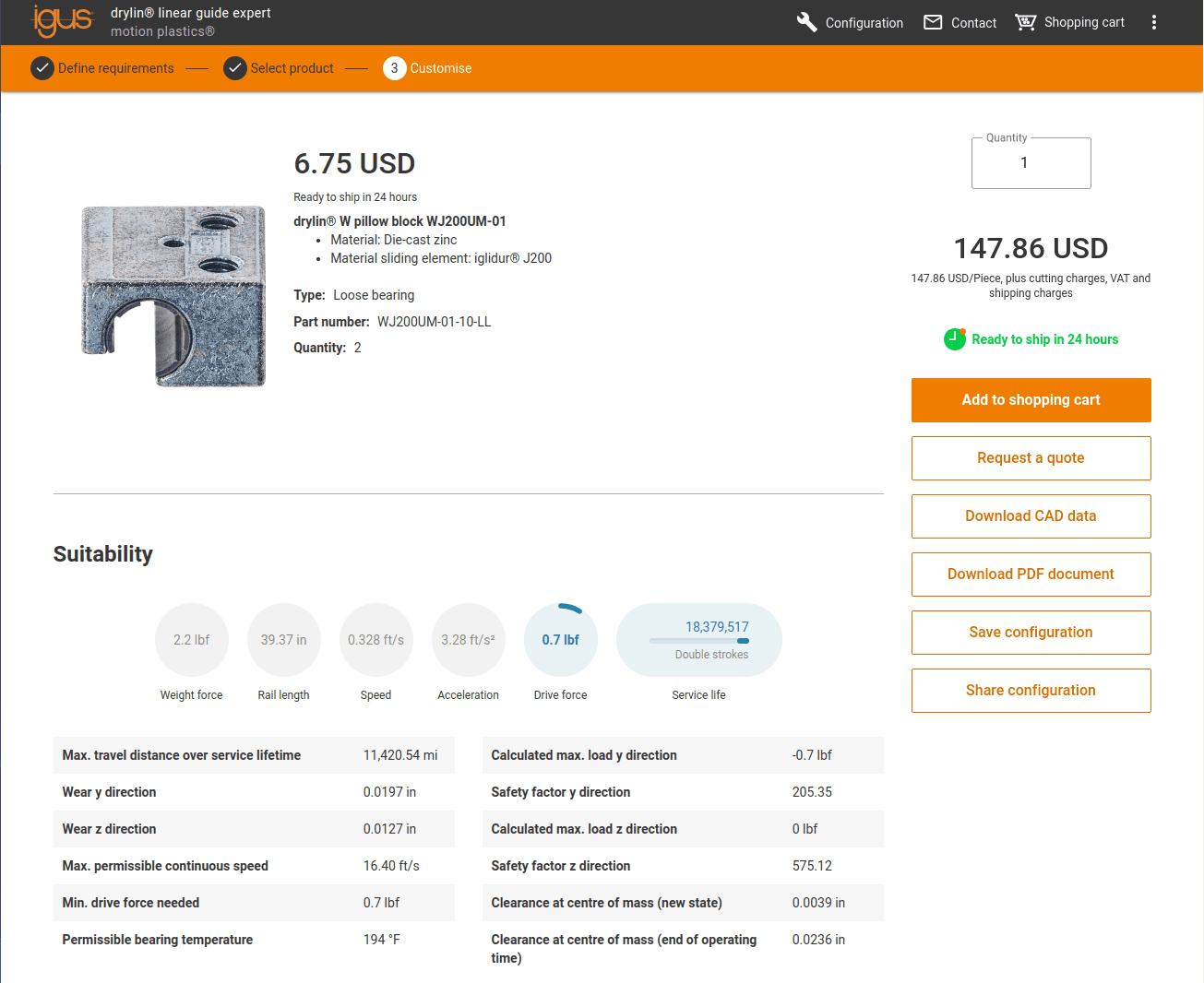Go to Select product step
This screenshot has height=983, width=1204.
292,68
